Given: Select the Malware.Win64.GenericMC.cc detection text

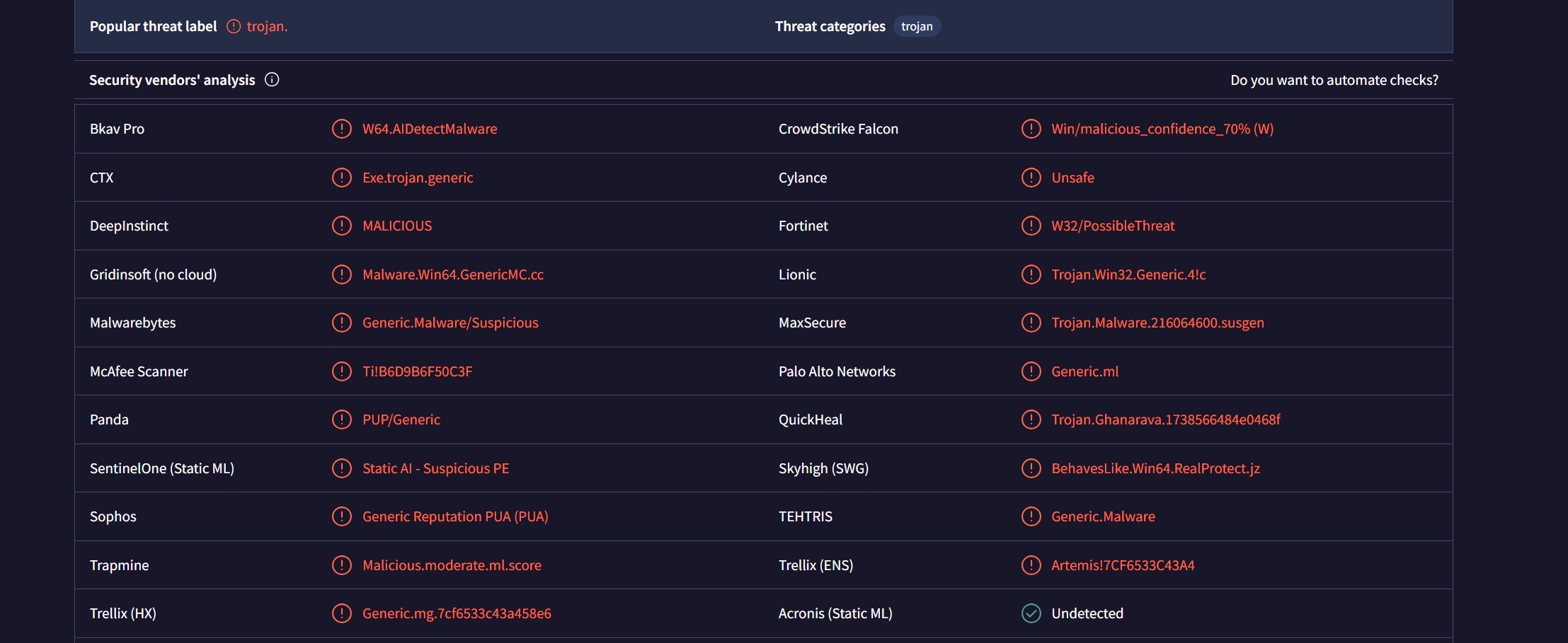Looking at the screenshot, I should point(453,274).
